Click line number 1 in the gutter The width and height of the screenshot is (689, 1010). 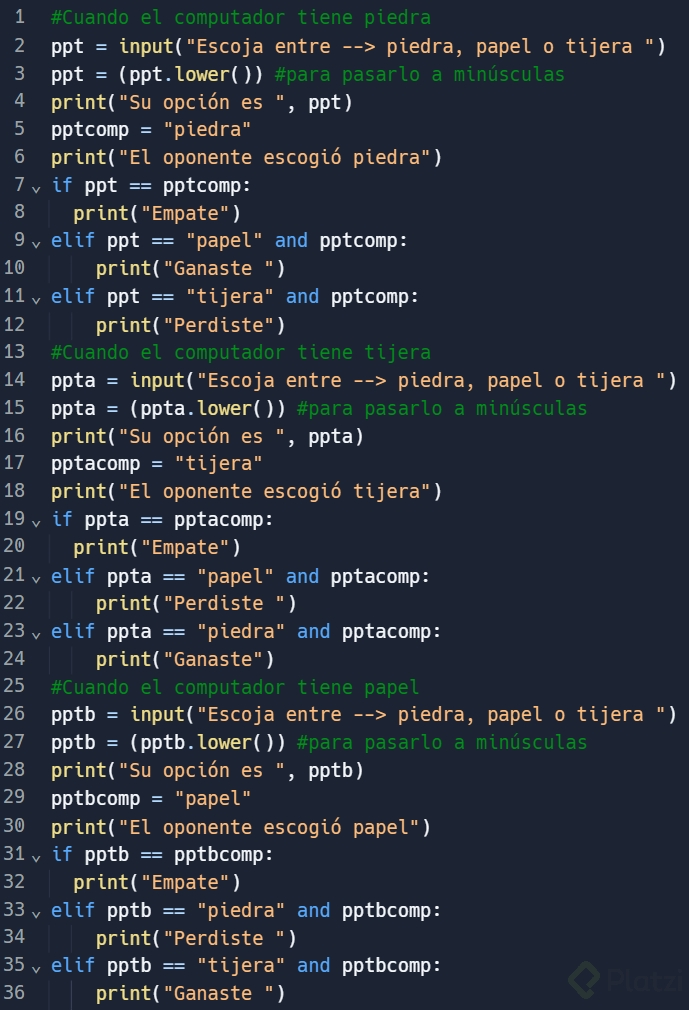coord(20,17)
